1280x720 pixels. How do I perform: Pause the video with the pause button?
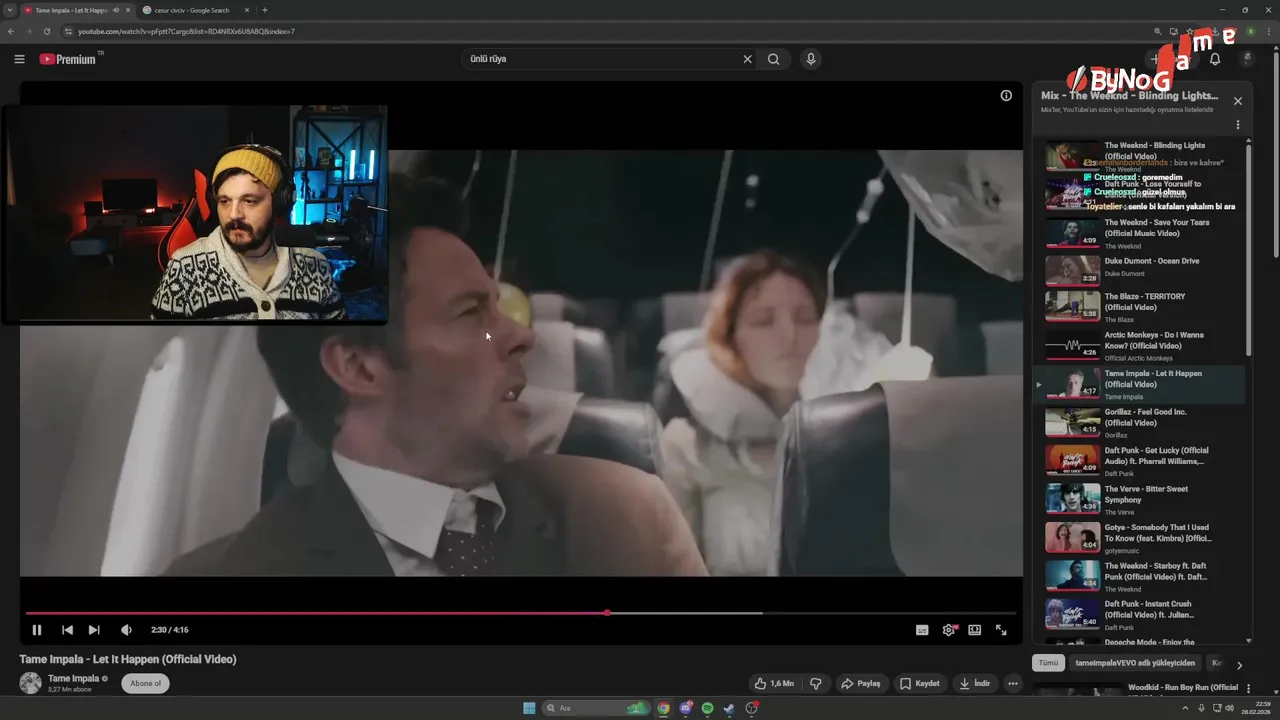pos(37,630)
